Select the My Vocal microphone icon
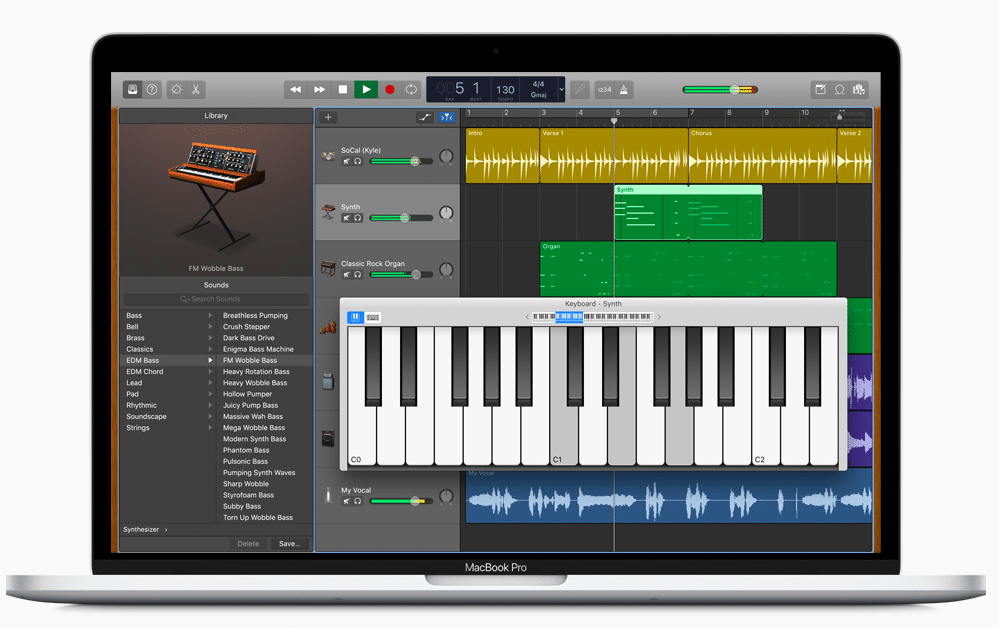The height and width of the screenshot is (628, 999). pyautogui.click(x=328, y=495)
